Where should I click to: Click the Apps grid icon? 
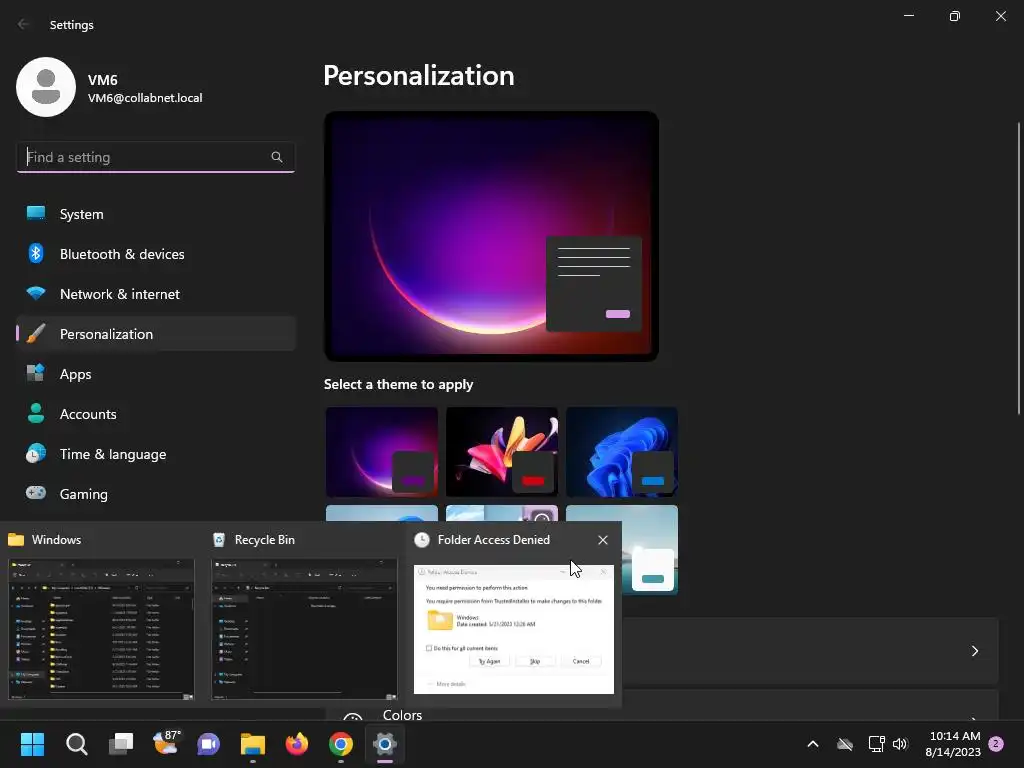[x=36, y=373]
